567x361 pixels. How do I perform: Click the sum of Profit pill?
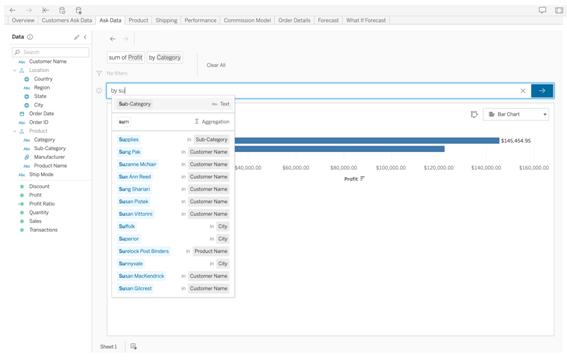[x=125, y=58]
